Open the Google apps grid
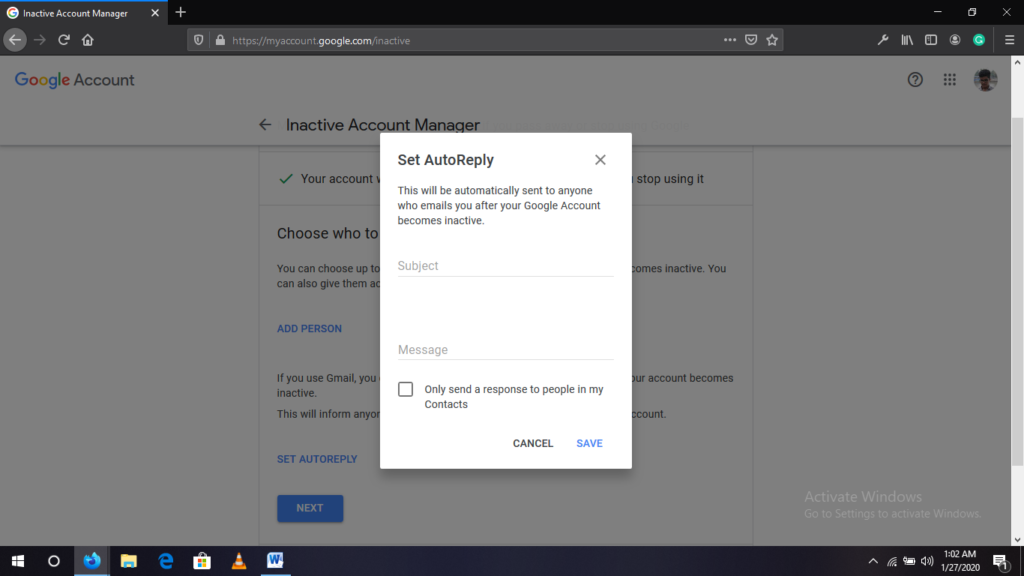 coord(950,80)
